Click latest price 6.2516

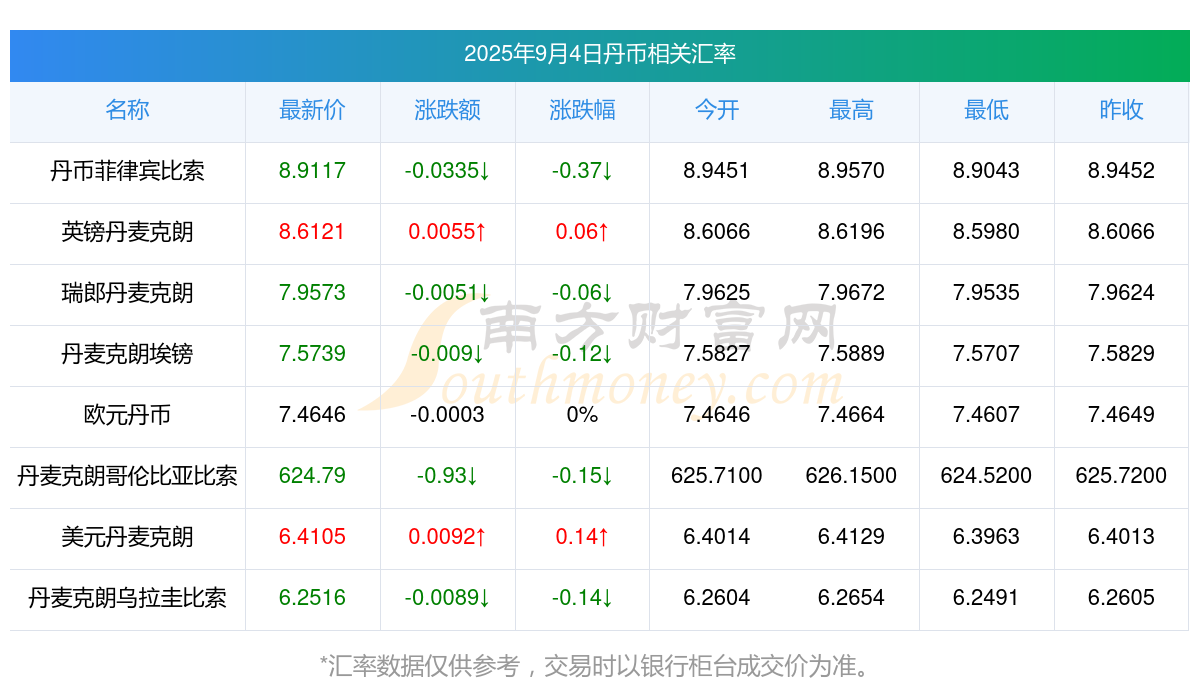pyautogui.click(x=313, y=598)
